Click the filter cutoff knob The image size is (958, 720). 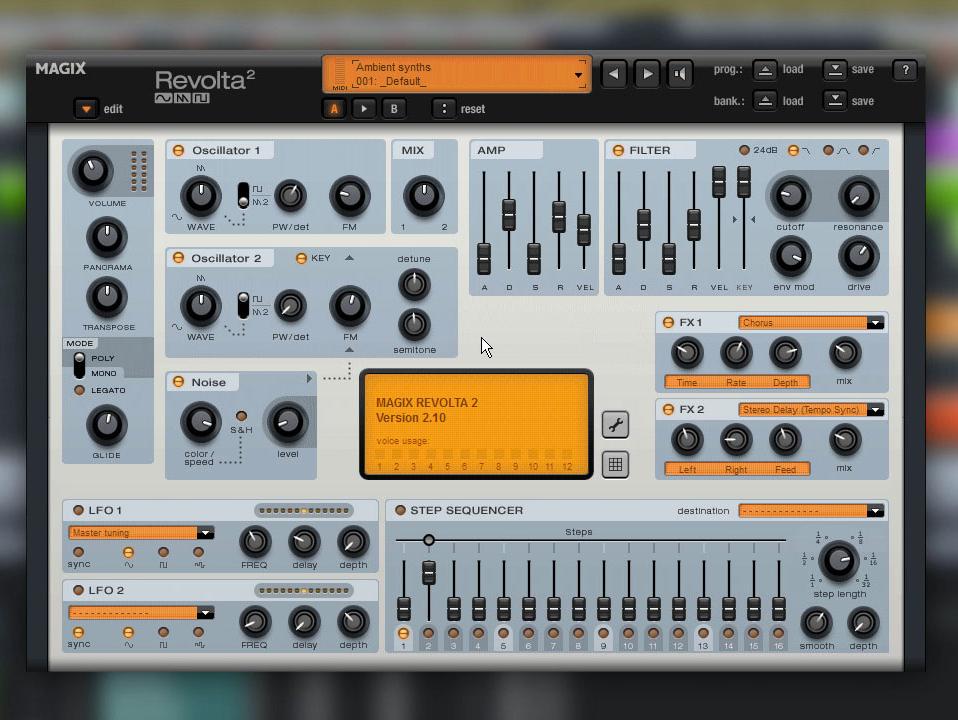[790, 196]
